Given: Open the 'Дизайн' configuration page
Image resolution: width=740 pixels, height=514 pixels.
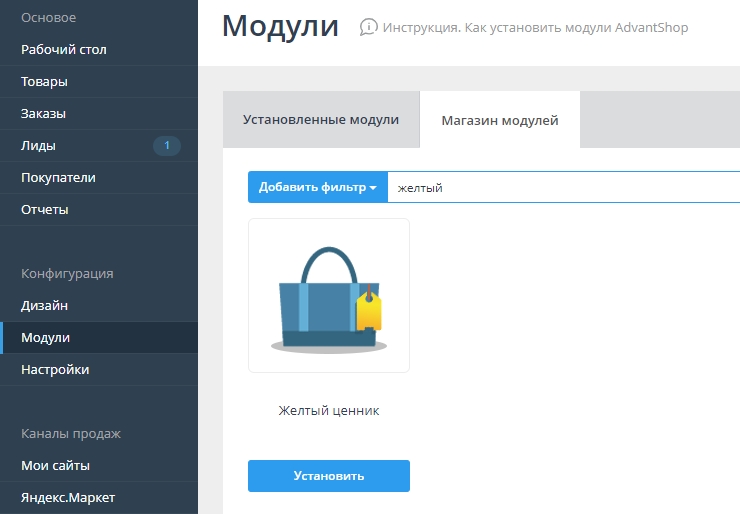Looking at the screenshot, I should tap(44, 306).
